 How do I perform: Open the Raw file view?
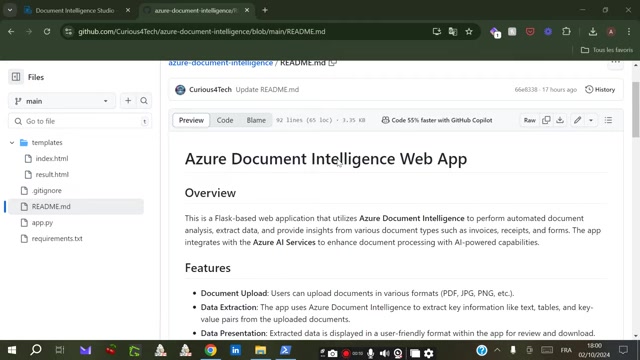point(529,120)
